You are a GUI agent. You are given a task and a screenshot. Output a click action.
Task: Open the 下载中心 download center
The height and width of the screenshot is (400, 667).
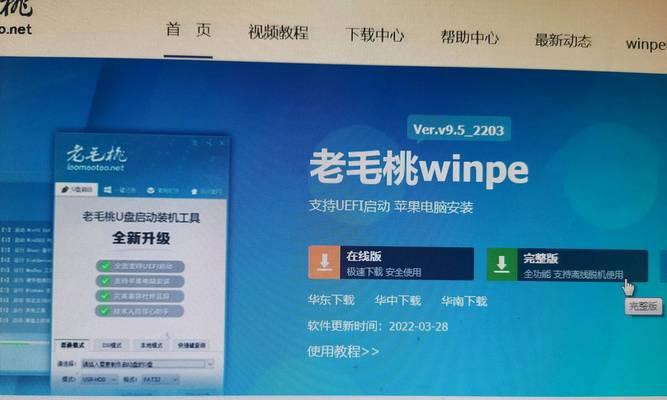375,35
